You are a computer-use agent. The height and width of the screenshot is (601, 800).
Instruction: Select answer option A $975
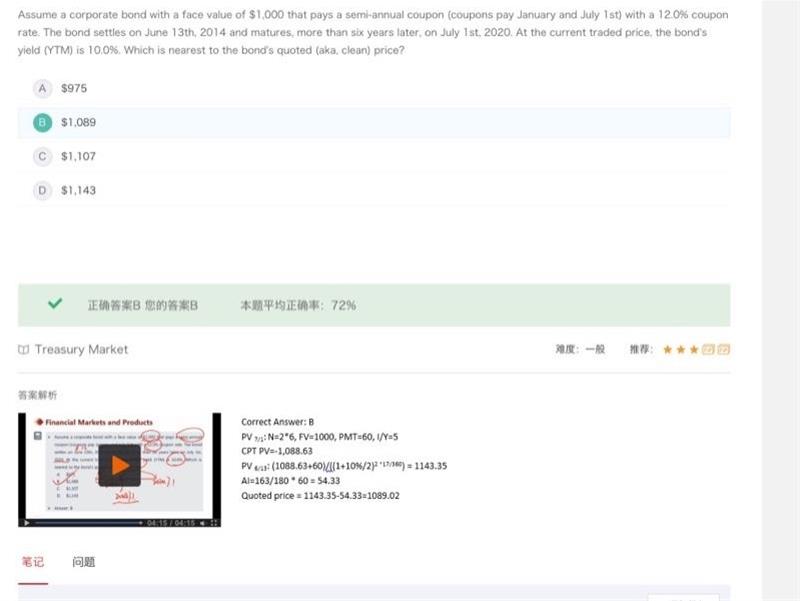click(x=374, y=88)
